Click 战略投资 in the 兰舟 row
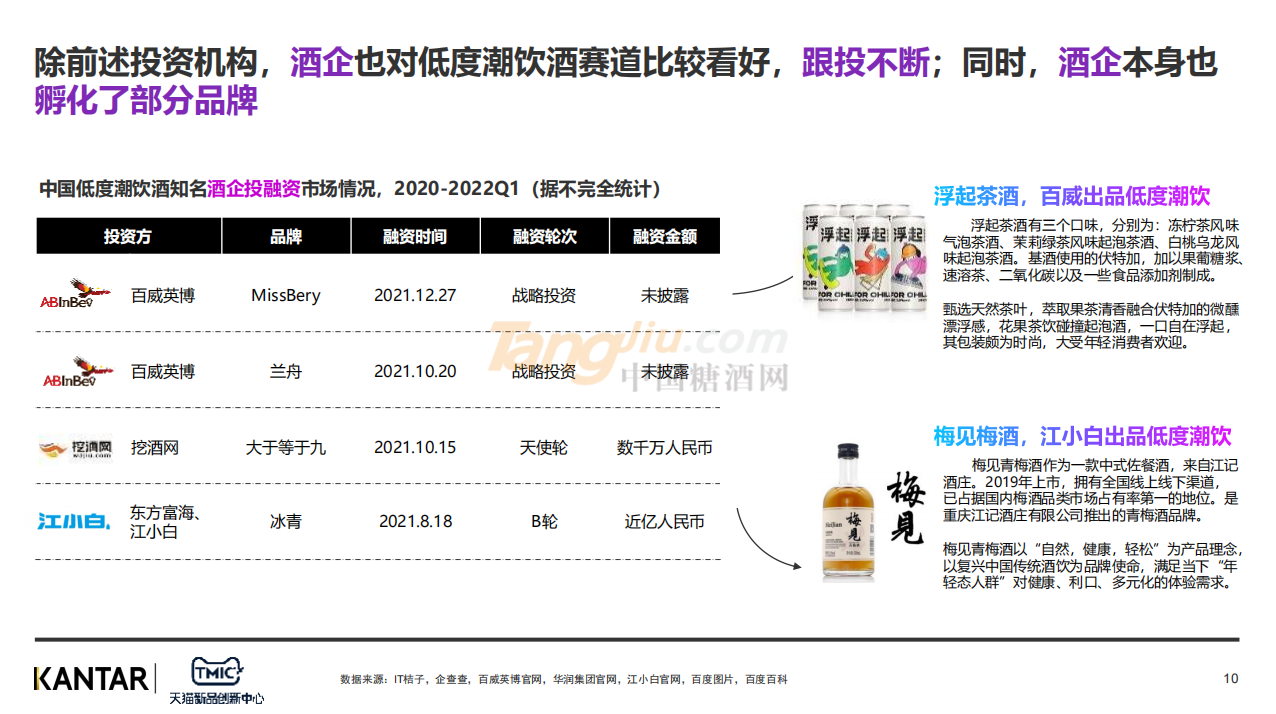 [544, 371]
